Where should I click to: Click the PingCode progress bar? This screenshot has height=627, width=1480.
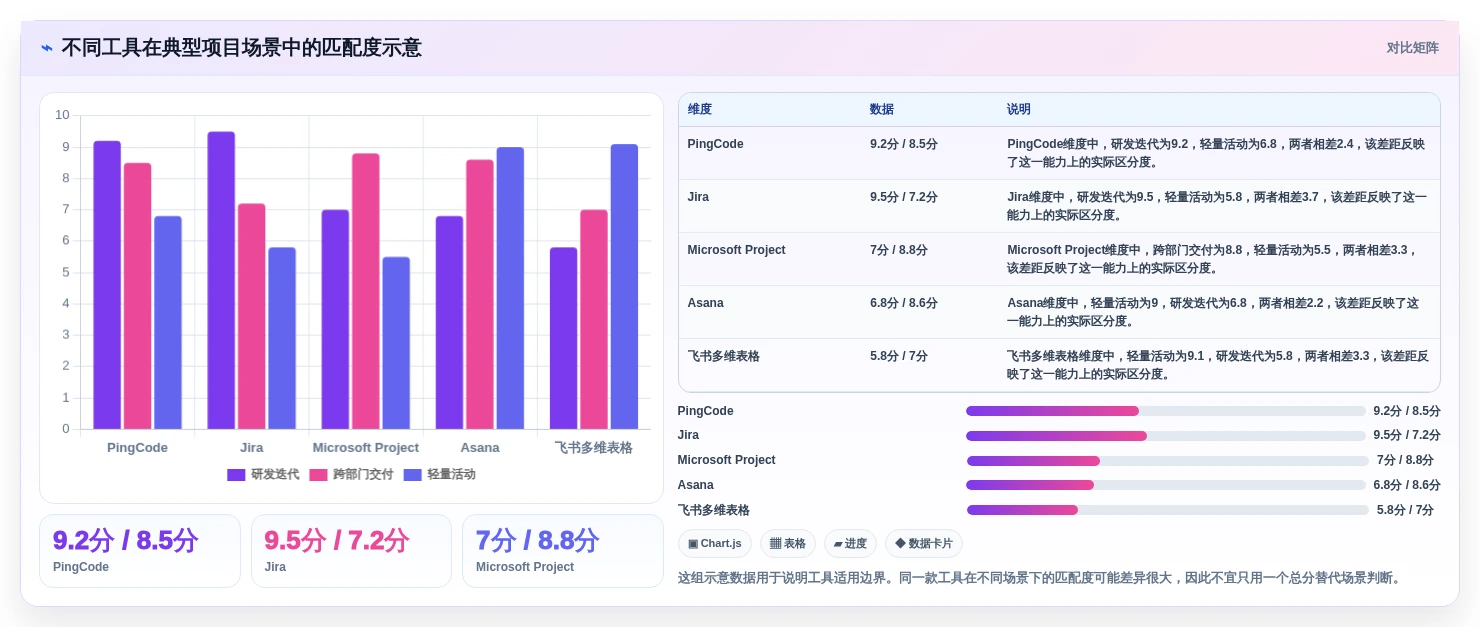tap(1166, 411)
